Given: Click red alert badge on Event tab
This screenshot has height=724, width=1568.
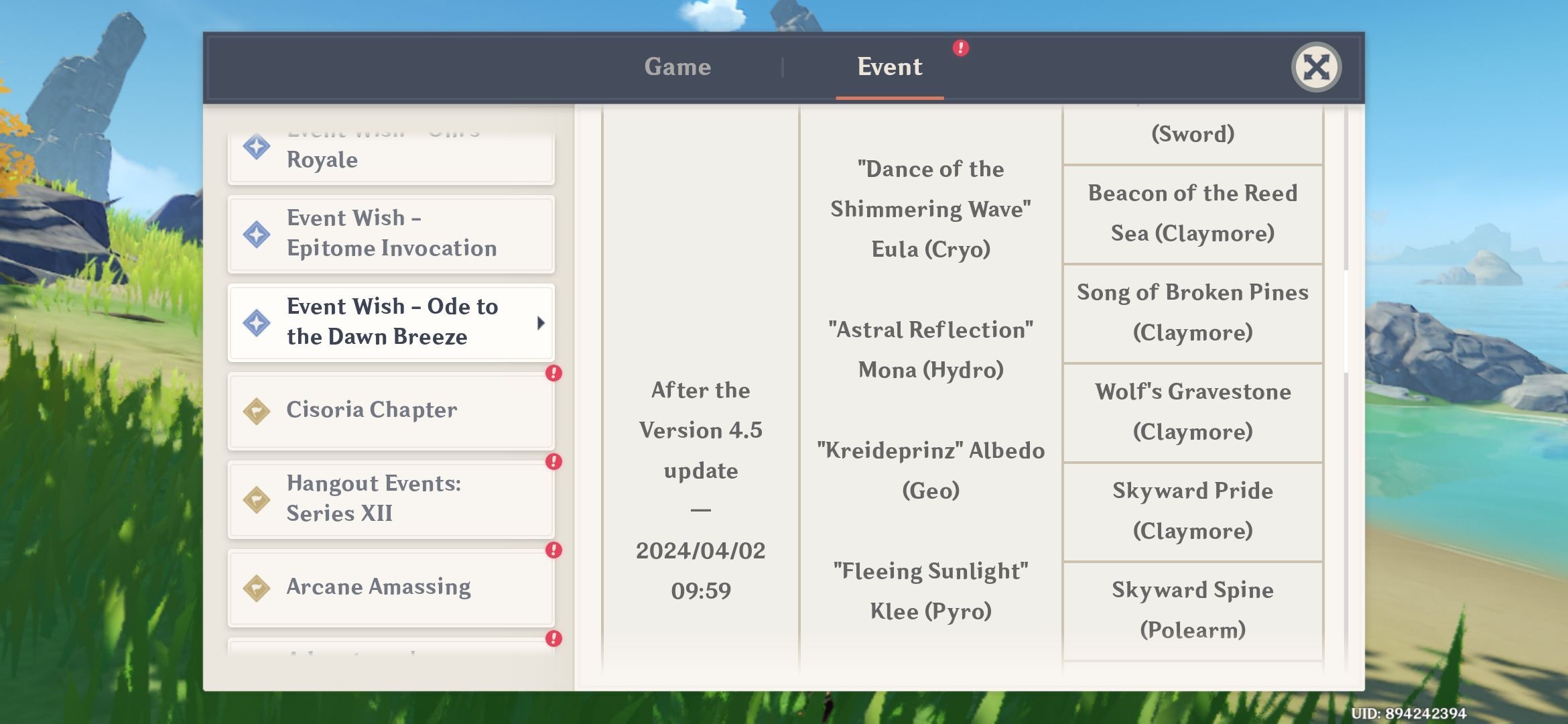Looking at the screenshot, I should tap(960, 48).
